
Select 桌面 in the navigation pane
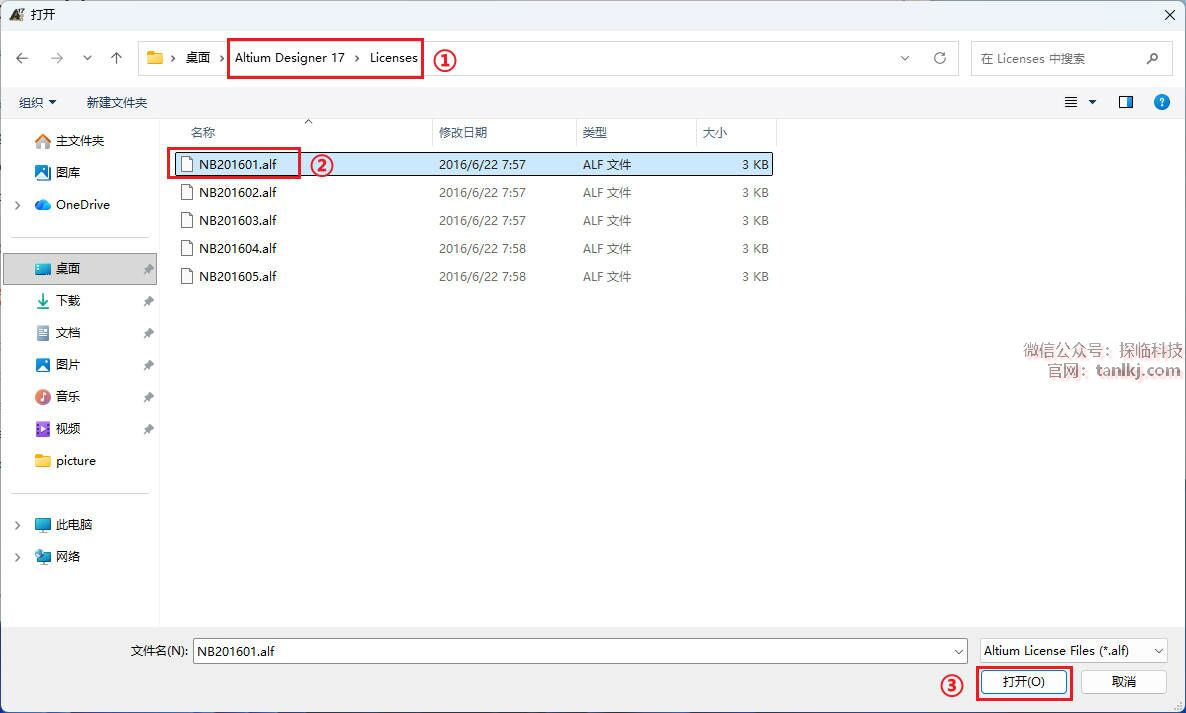tap(80, 268)
